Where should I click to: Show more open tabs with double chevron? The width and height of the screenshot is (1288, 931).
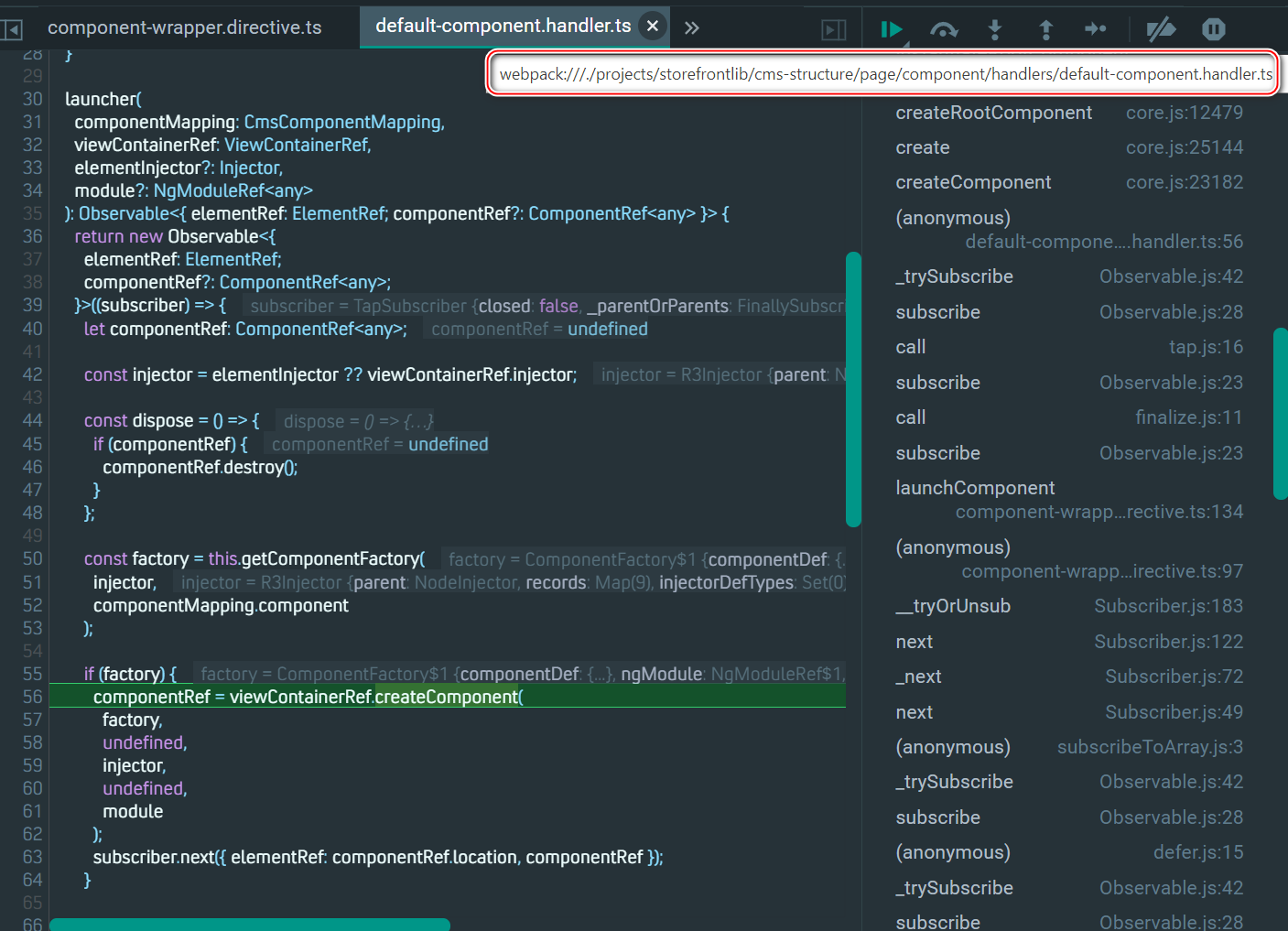[x=692, y=28]
